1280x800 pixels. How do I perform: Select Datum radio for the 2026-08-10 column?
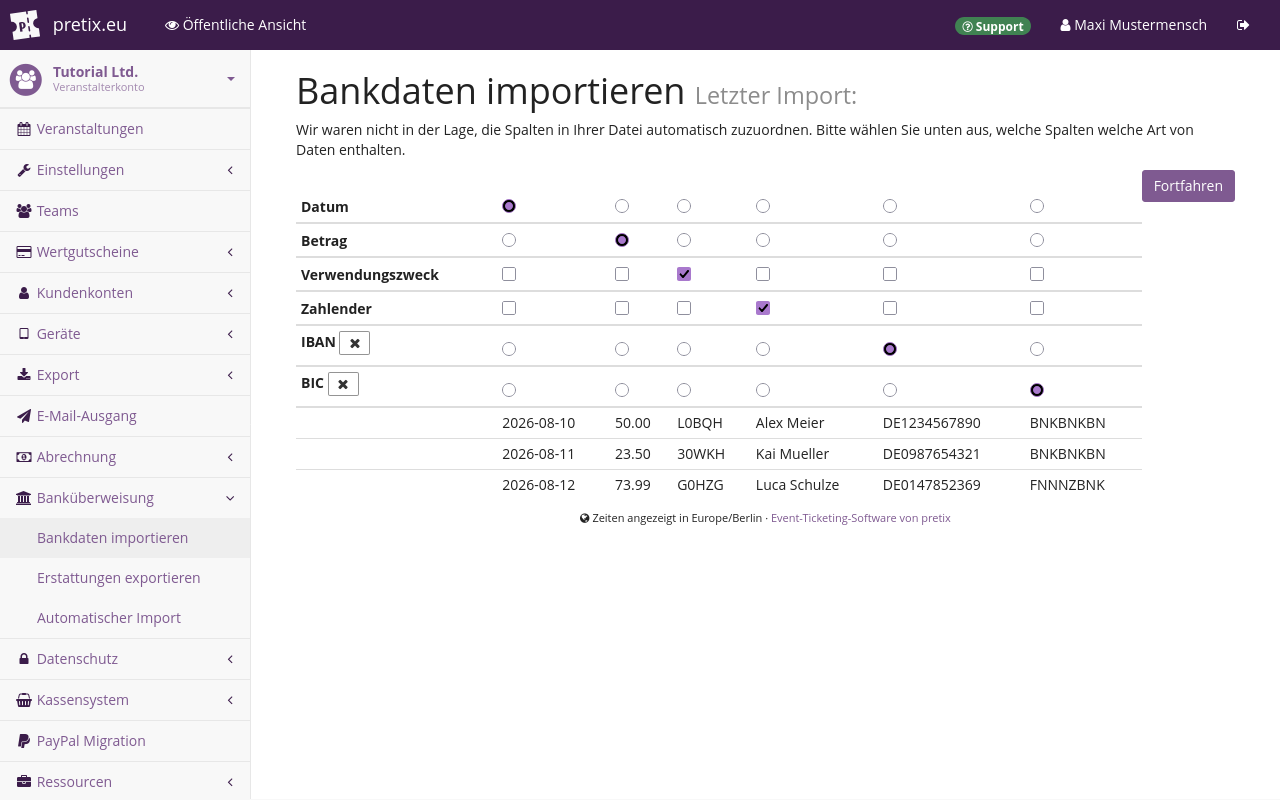click(509, 206)
